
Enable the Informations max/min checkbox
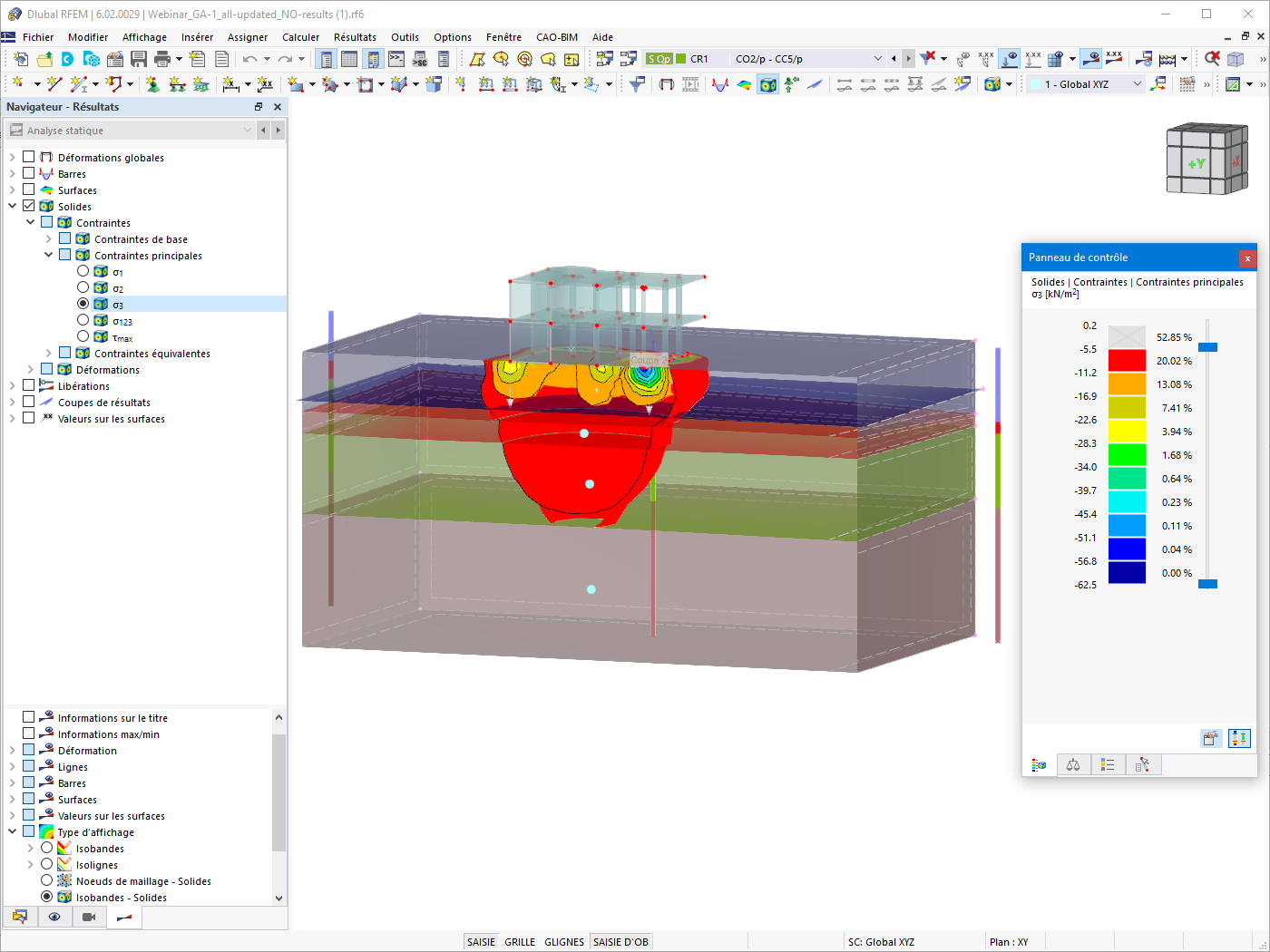click(x=29, y=733)
